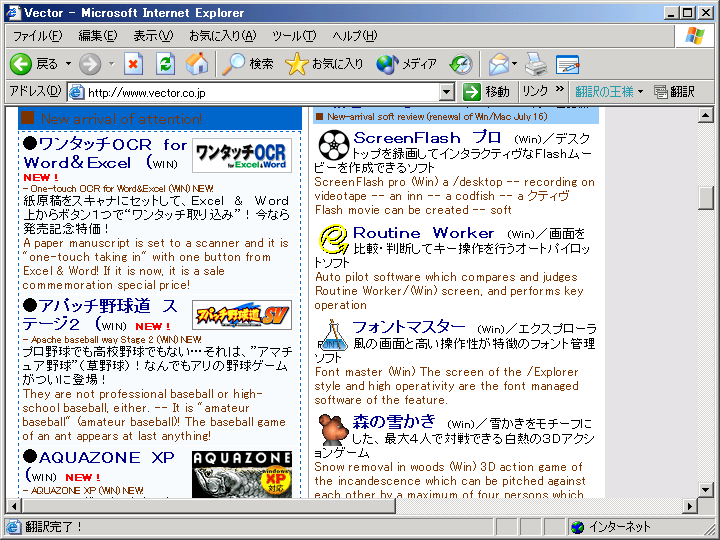Click the bear icon for 森の雪かき
720x540 pixels.
click(333, 429)
